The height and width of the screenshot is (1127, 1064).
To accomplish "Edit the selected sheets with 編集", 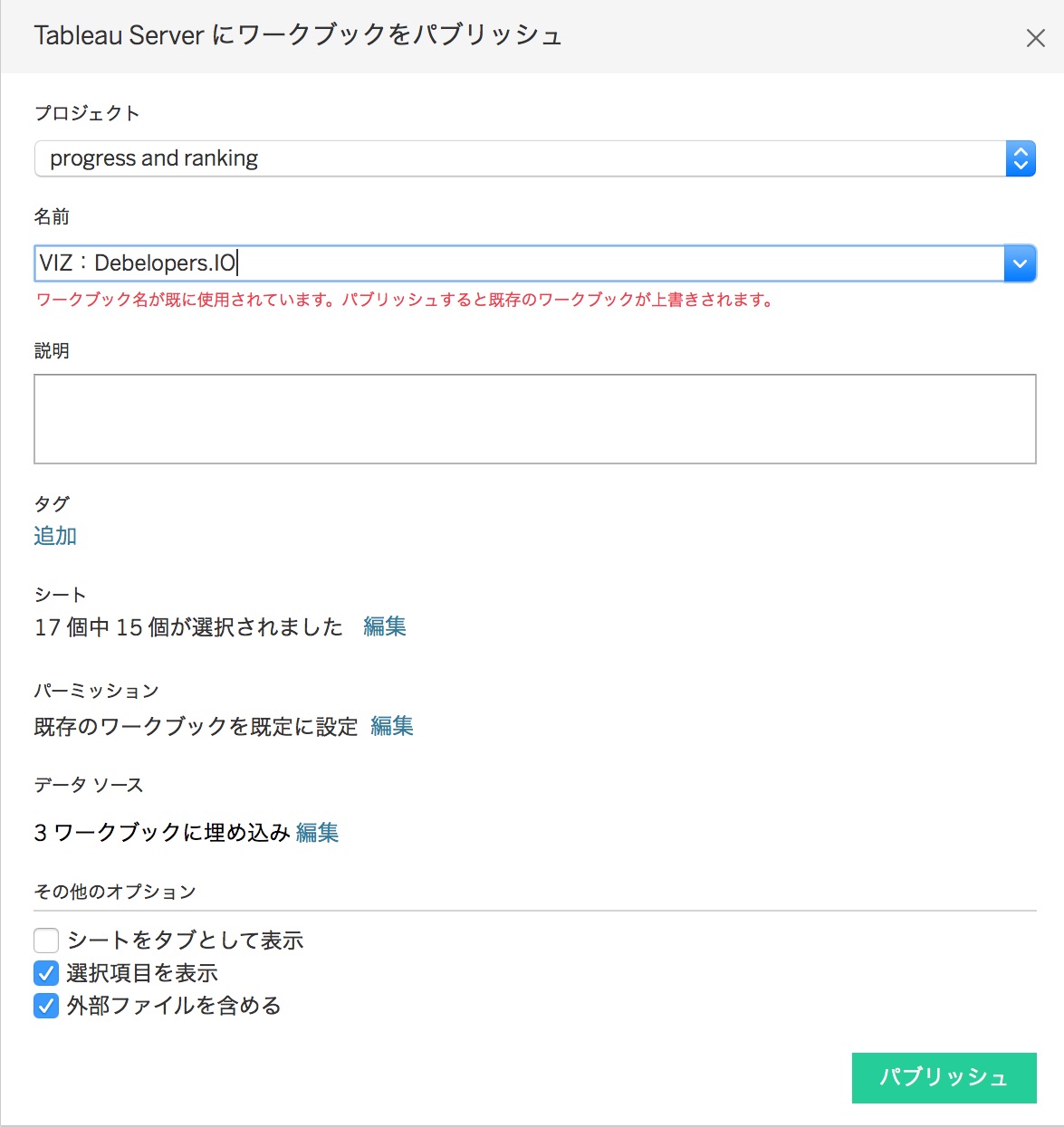I will pos(385,626).
